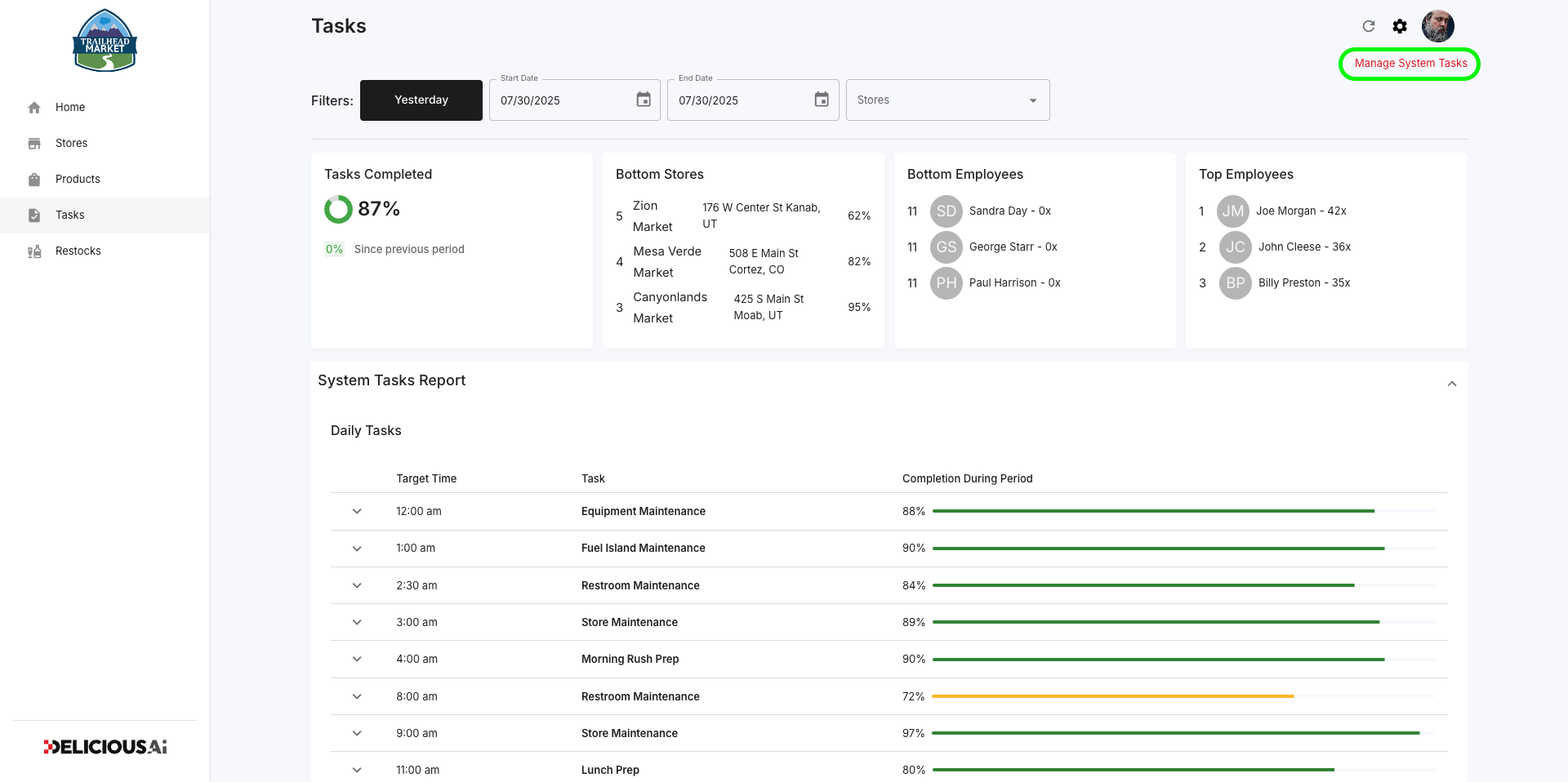Click Manage System Tasks link
This screenshot has width=1568, height=782.
click(x=1410, y=64)
